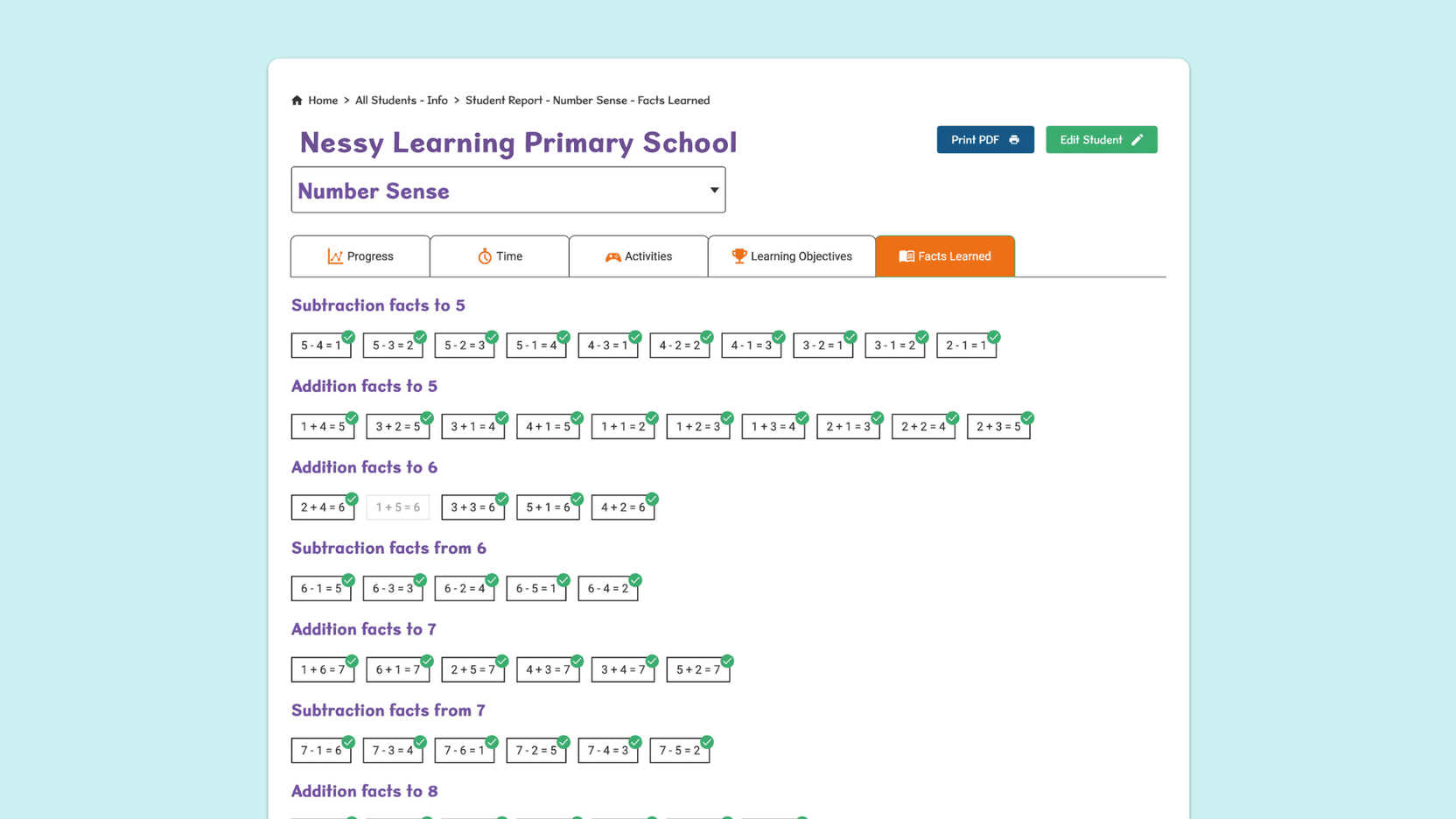Screen dimensions: 1456x819
Task: Click the green checkmark on 7 - 1 = 6
Action: (x=348, y=742)
